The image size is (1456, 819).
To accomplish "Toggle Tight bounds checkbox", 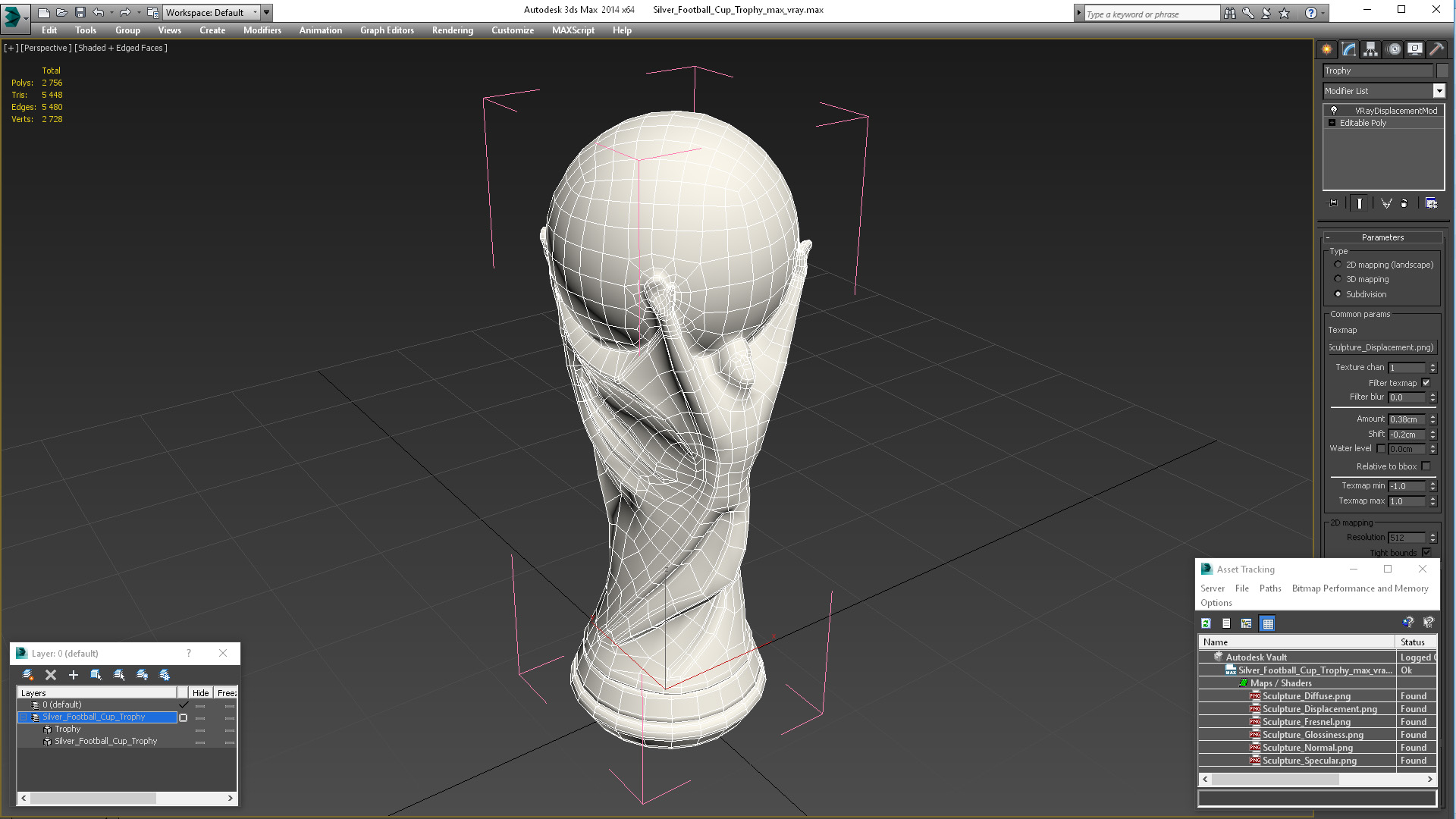I will [x=1426, y=553].
